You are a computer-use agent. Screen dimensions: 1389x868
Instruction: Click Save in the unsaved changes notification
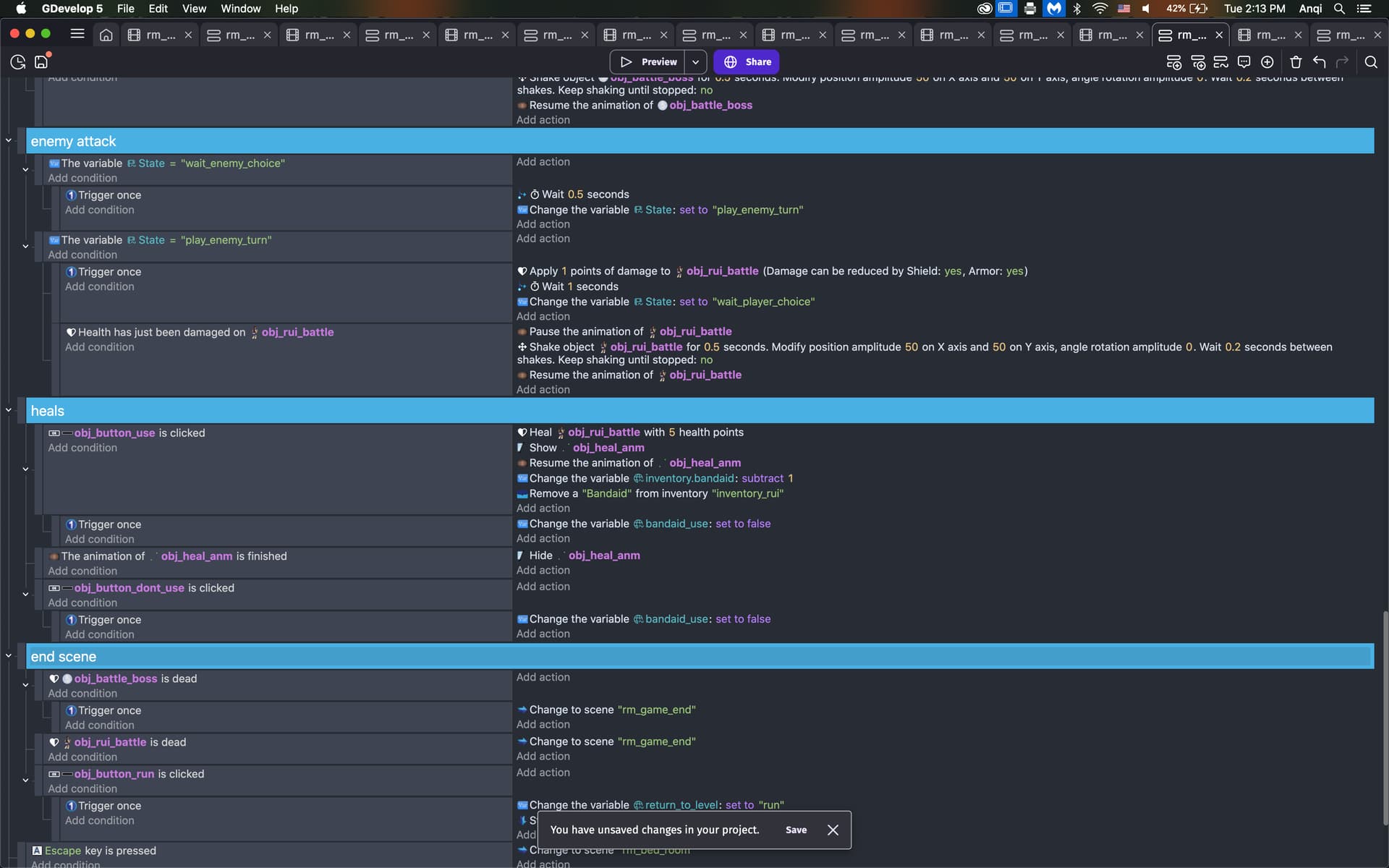[796, 830]
